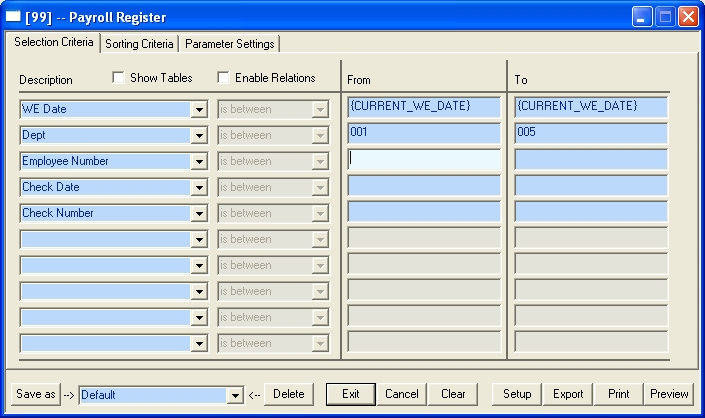Select the Selection Criteria tab

tap(53, 43)
